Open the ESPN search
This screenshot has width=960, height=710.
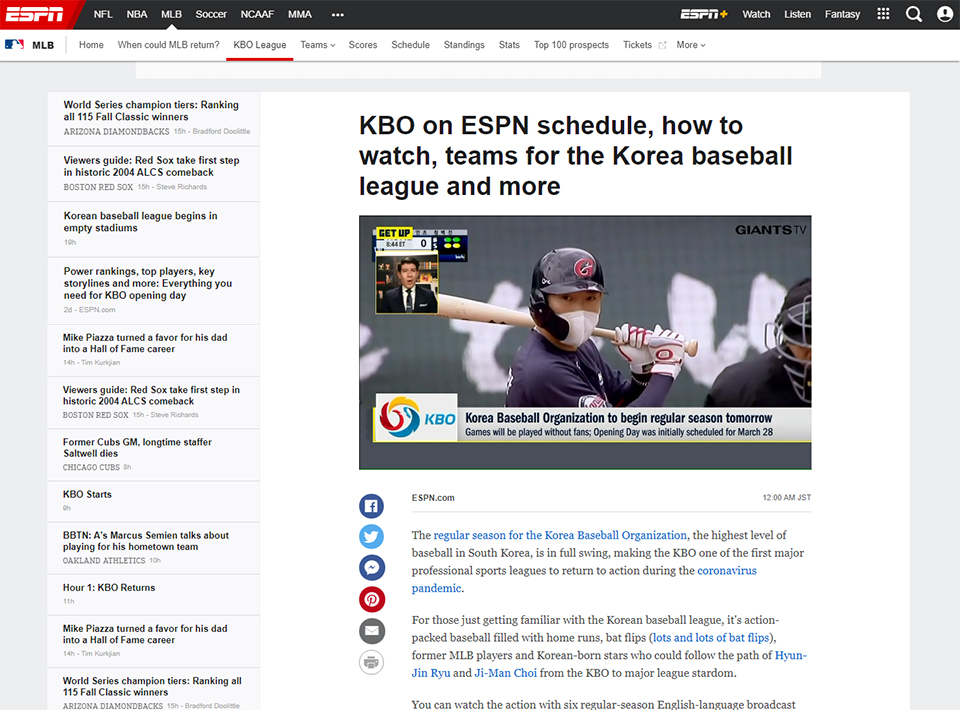point(913,14)
